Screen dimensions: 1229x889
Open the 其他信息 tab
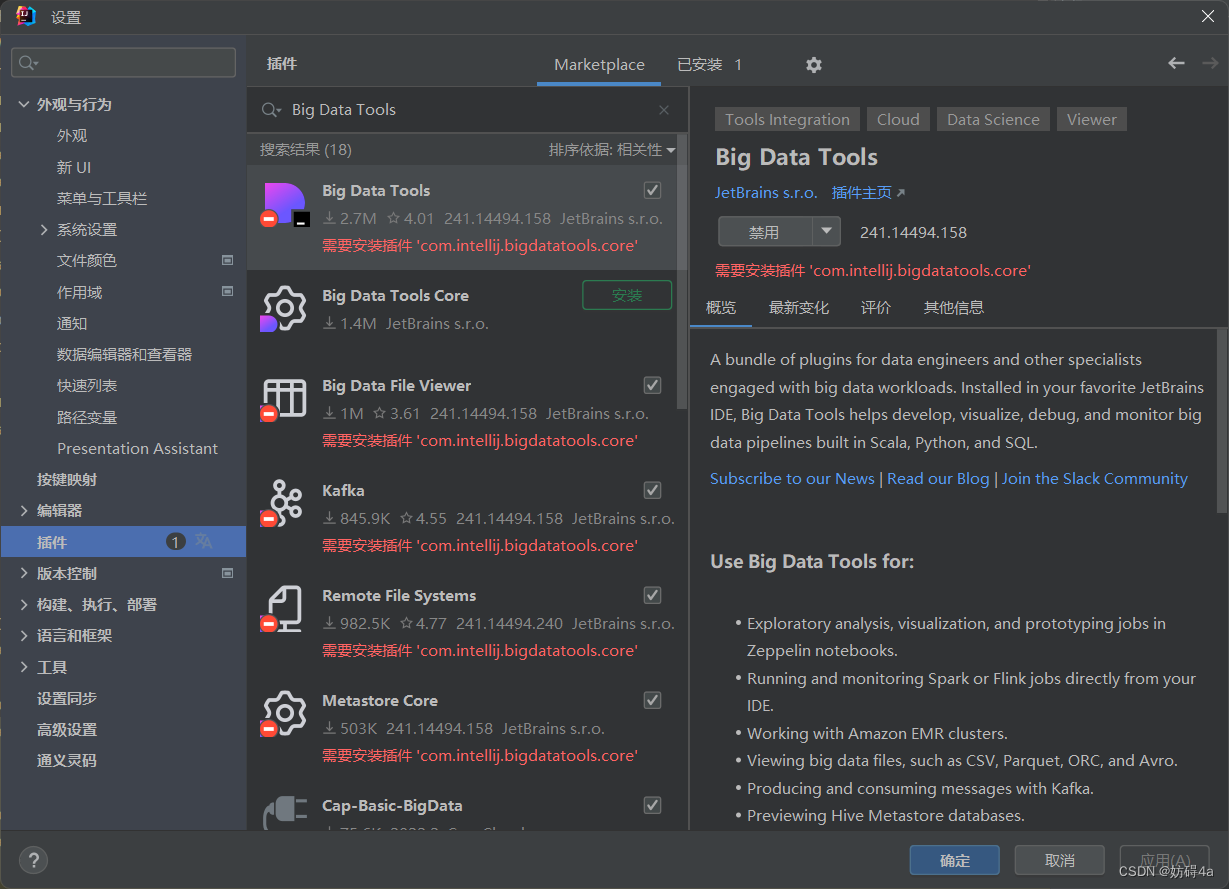tap(954, 308)
